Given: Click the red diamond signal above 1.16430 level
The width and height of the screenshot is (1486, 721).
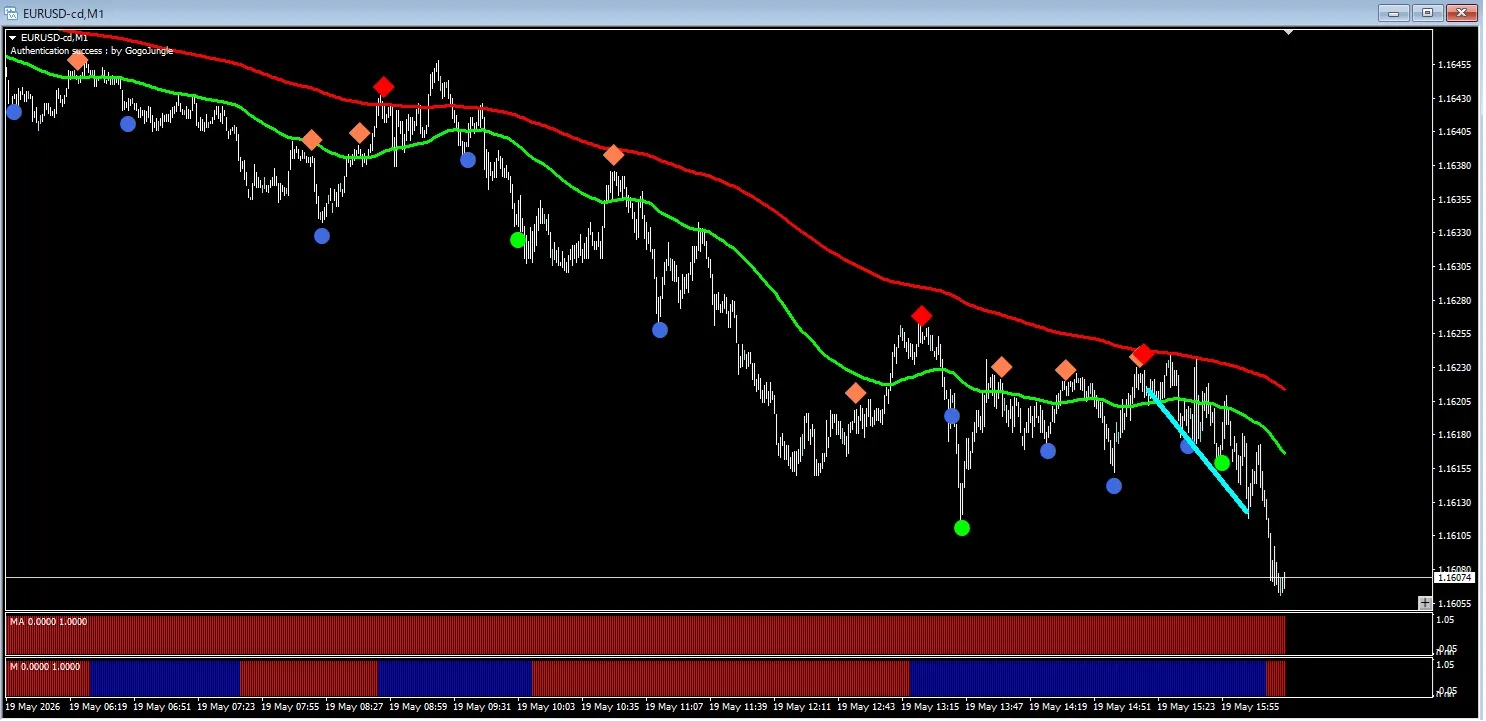Looking at the screenshot, I should pos(383,87).
